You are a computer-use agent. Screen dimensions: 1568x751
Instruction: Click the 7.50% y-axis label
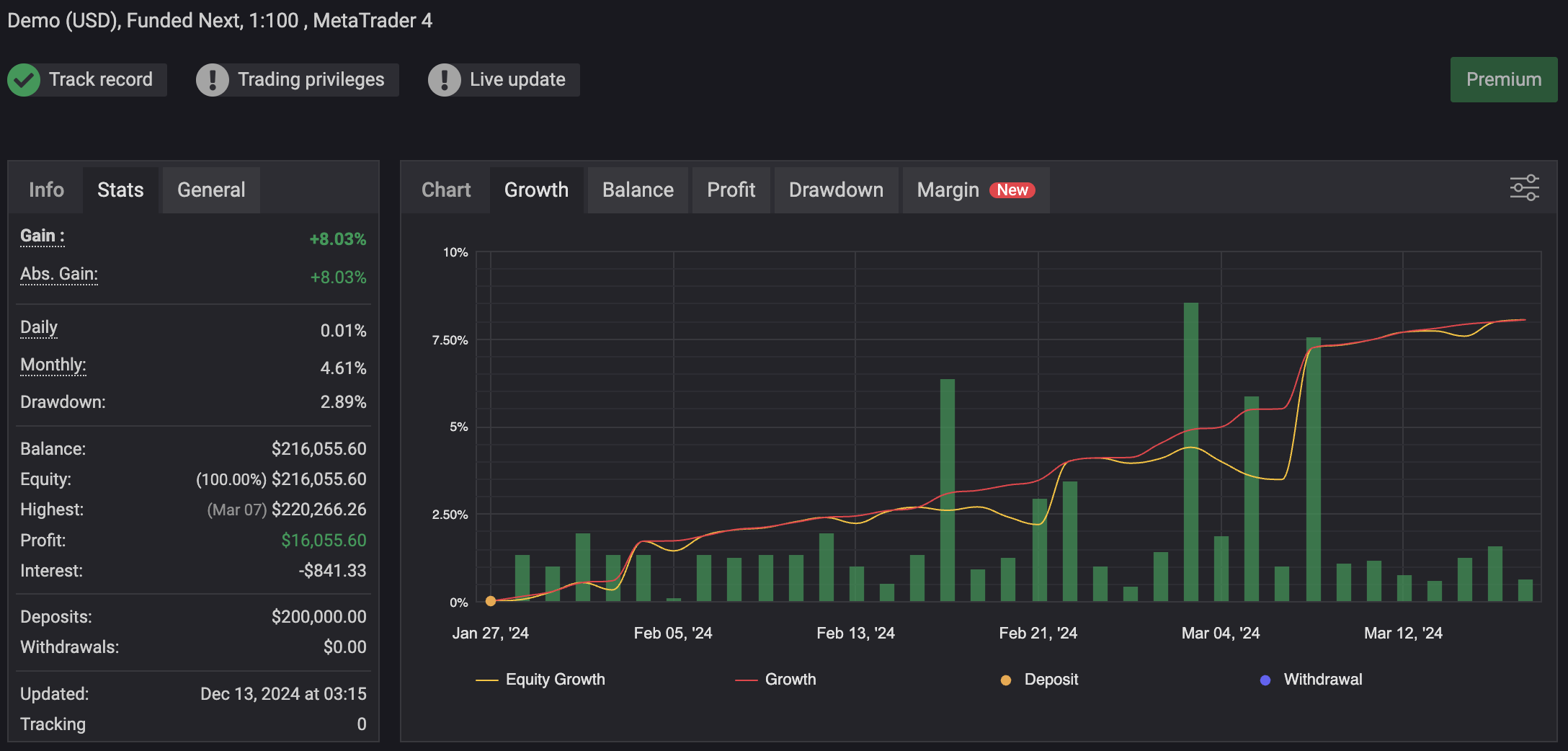450,340
